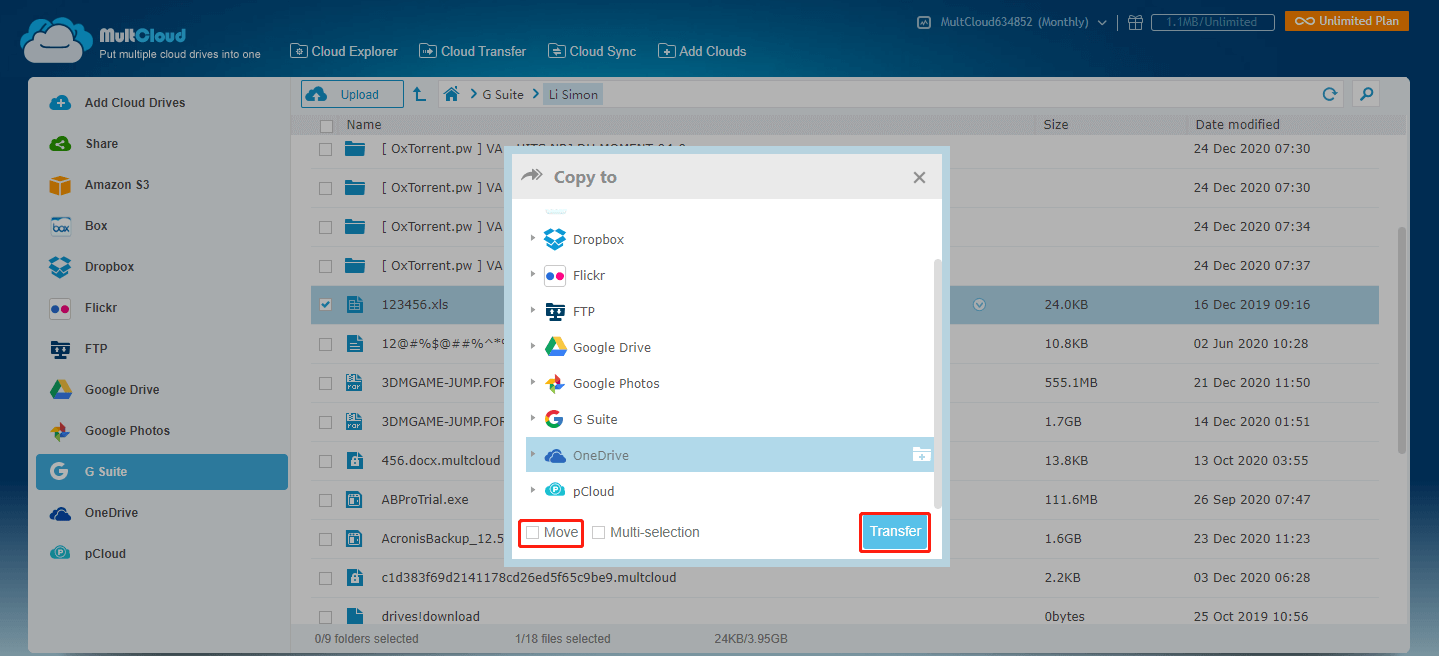This screenshot has height=656, width=1439.
Task: Sort by Name column header
Action: (x=364, y=125)
